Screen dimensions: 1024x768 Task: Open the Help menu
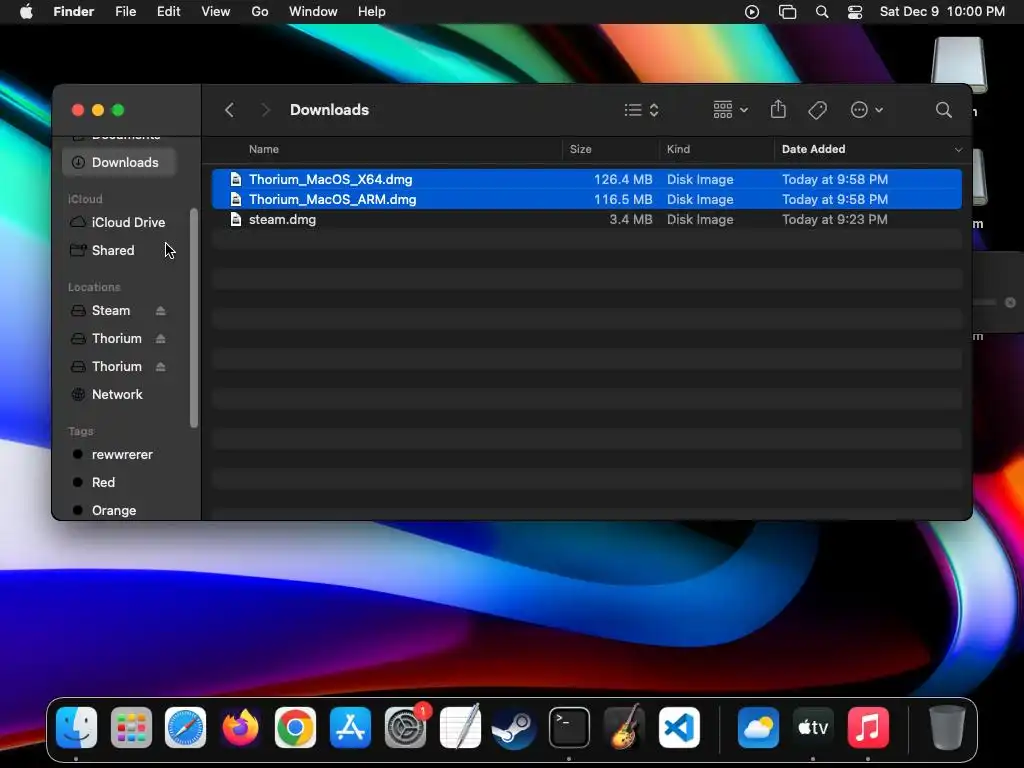point(372,12)
